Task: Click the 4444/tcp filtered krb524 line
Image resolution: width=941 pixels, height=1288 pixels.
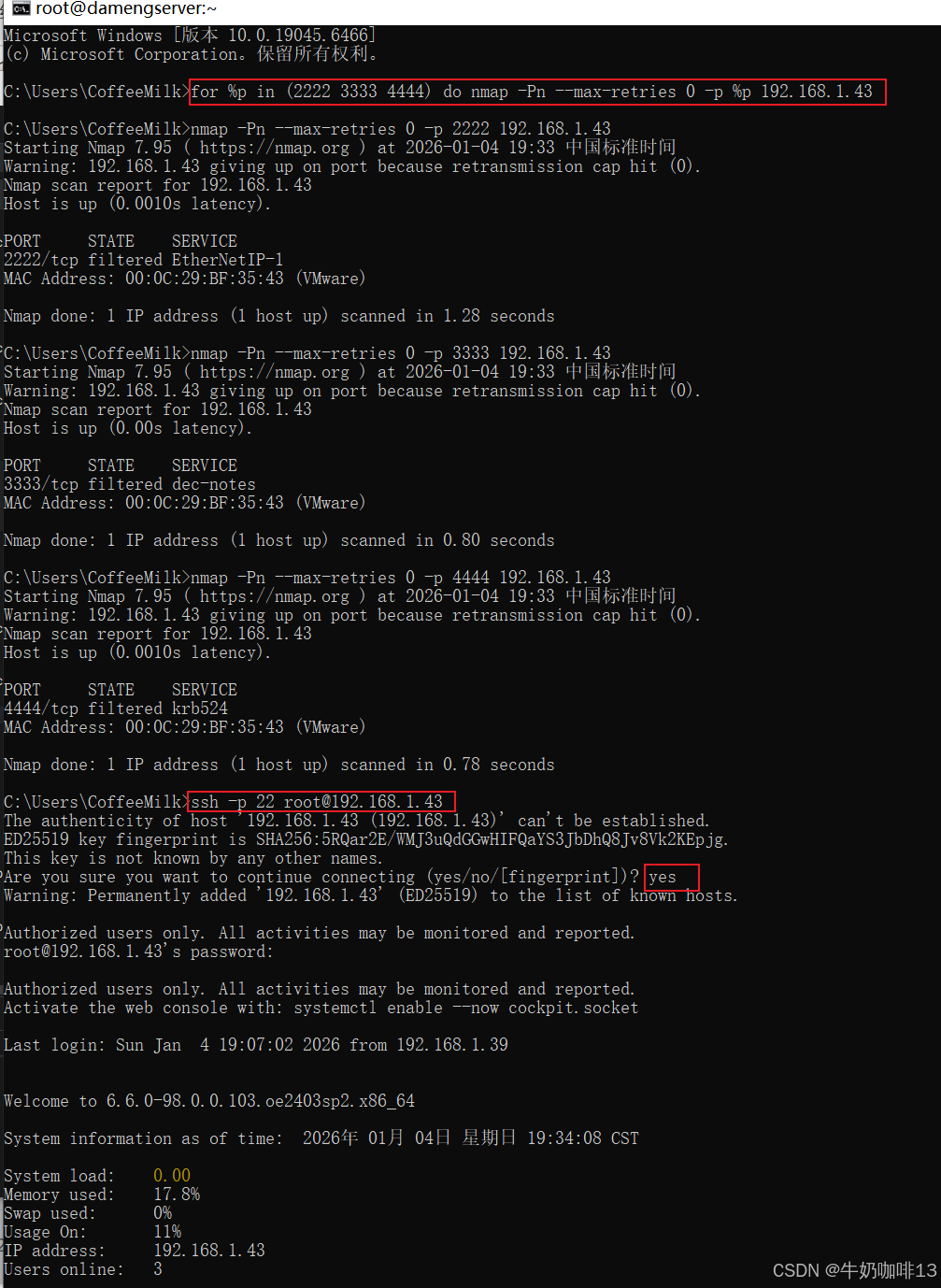Action: click(x=116, y=708)
